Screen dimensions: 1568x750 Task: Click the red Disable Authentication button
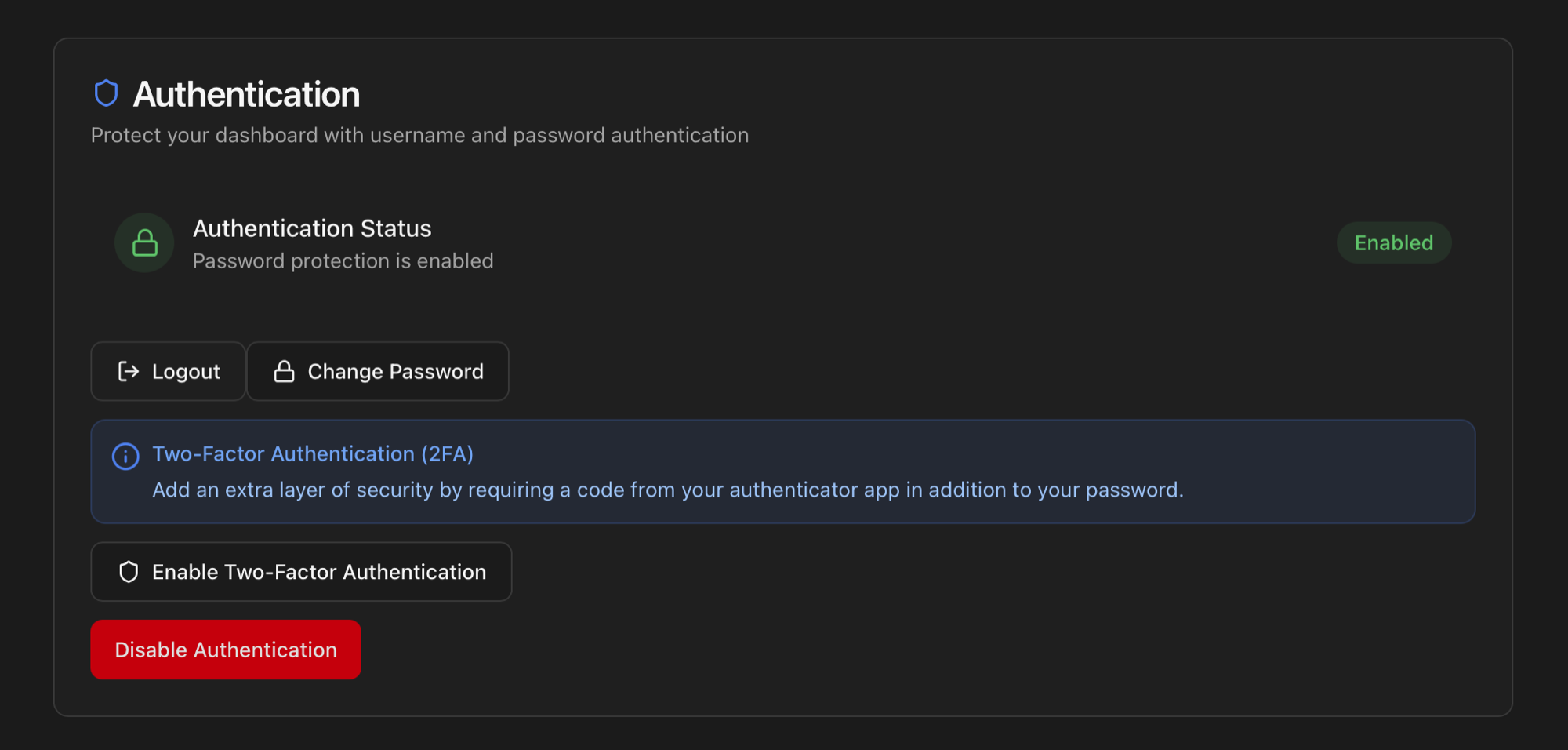(226, 650)
